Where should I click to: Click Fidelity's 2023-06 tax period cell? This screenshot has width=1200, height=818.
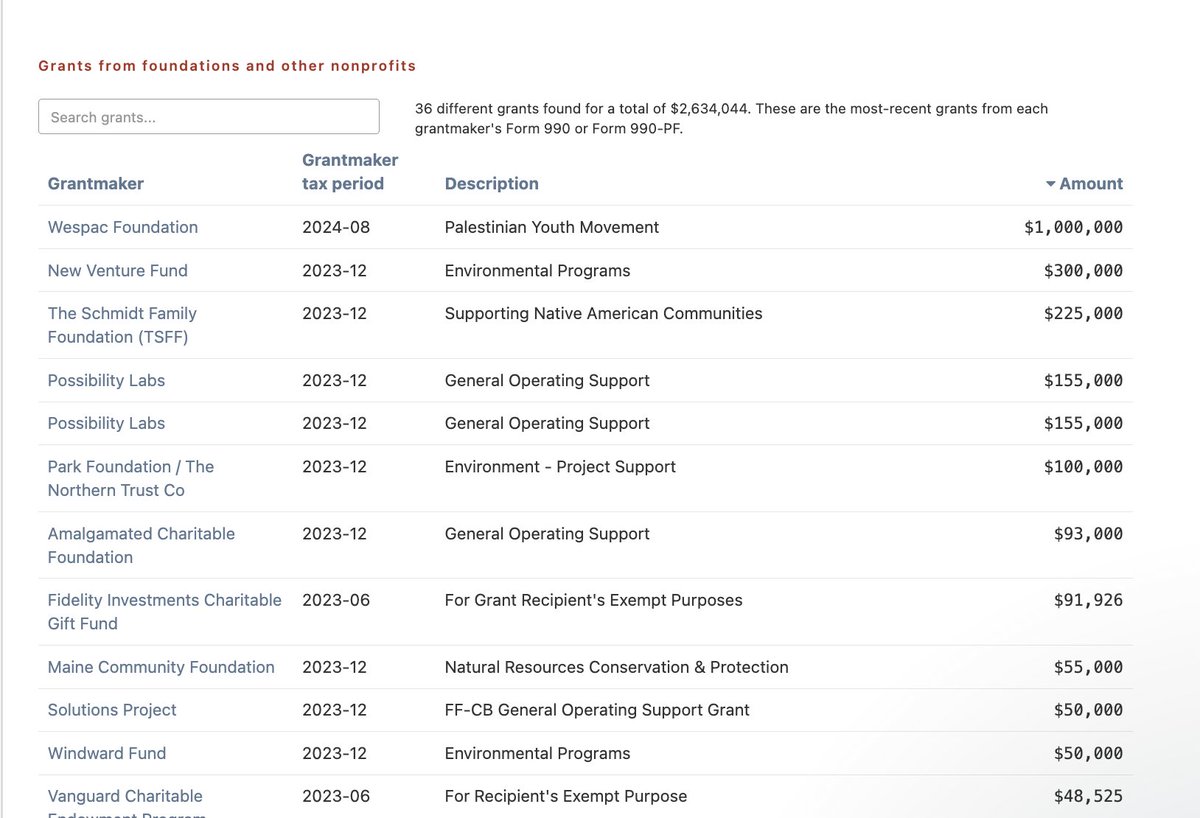(x=336, y=600)
